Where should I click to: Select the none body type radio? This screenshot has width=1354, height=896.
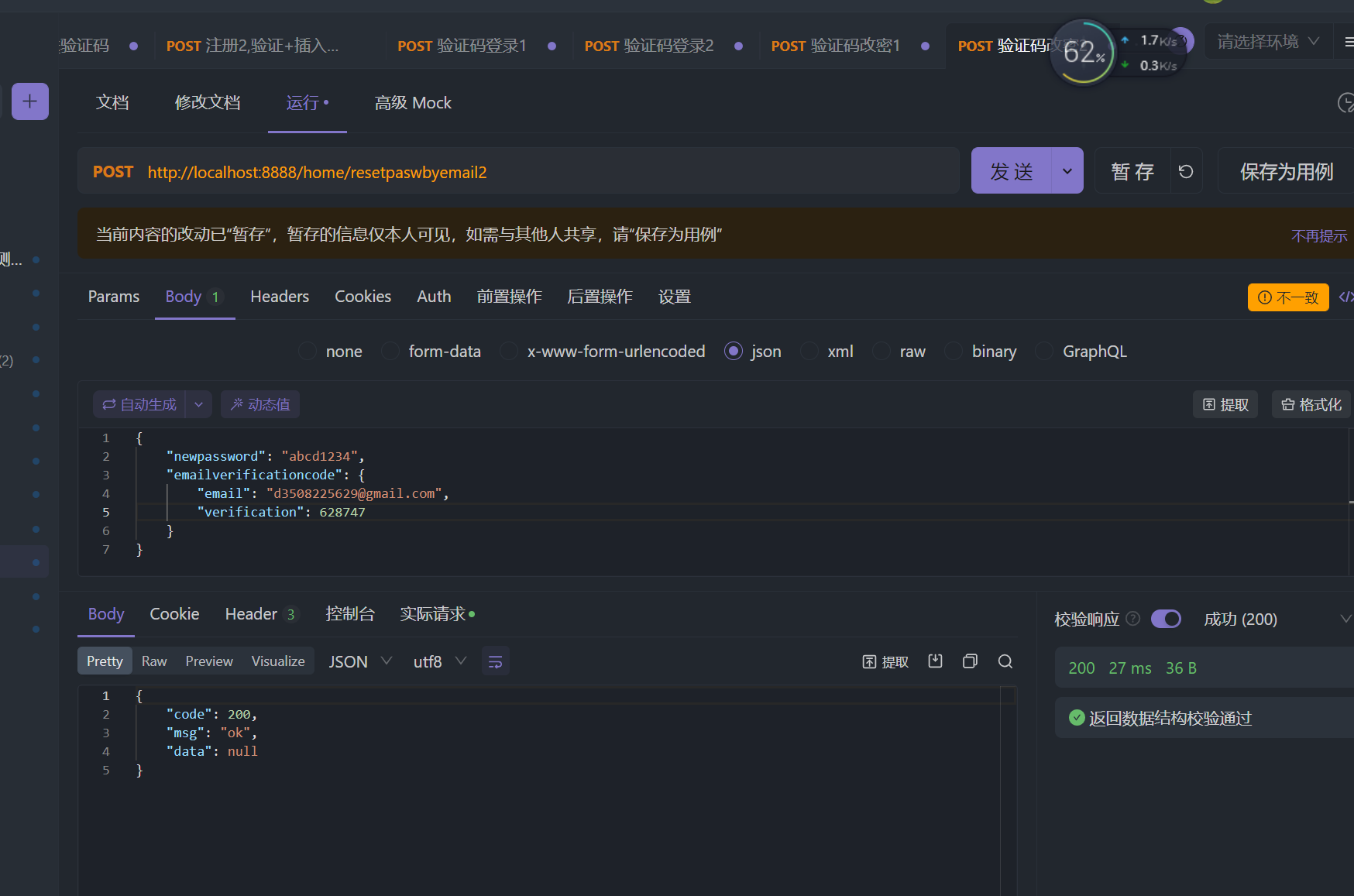(x=308, y=352)
